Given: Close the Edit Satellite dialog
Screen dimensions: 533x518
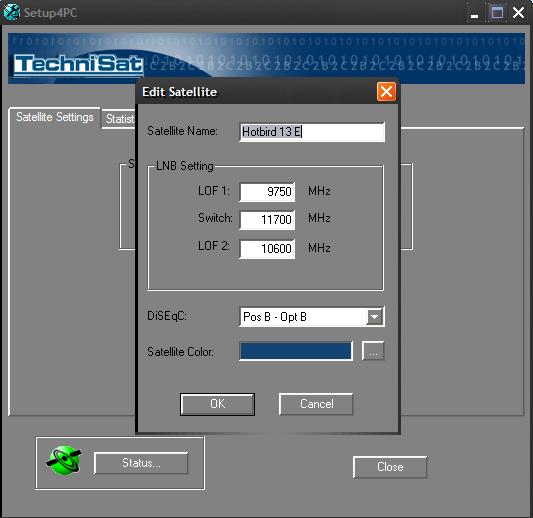Looking at the screenshot, I should tap(386, 91).
